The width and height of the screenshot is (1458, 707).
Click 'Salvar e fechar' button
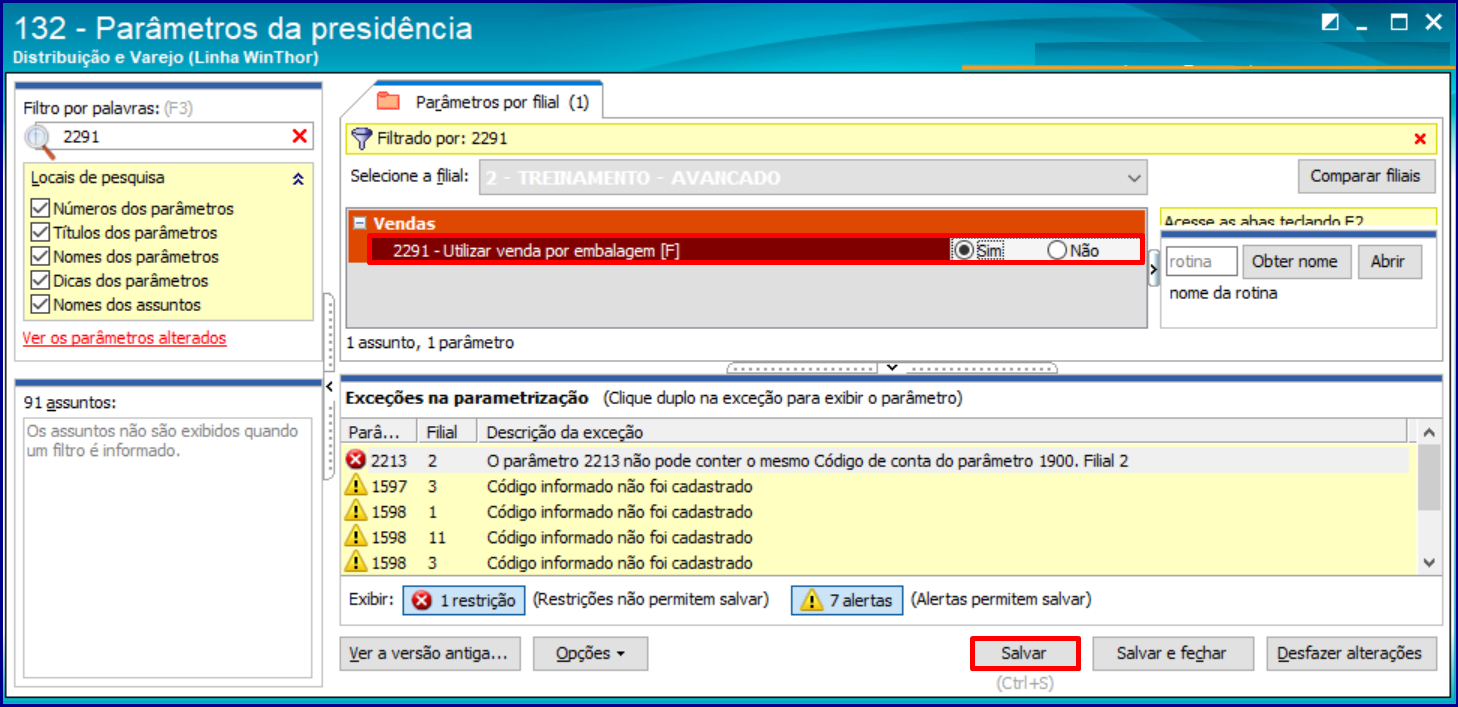pyautogui.click(x=1171, y=653)
